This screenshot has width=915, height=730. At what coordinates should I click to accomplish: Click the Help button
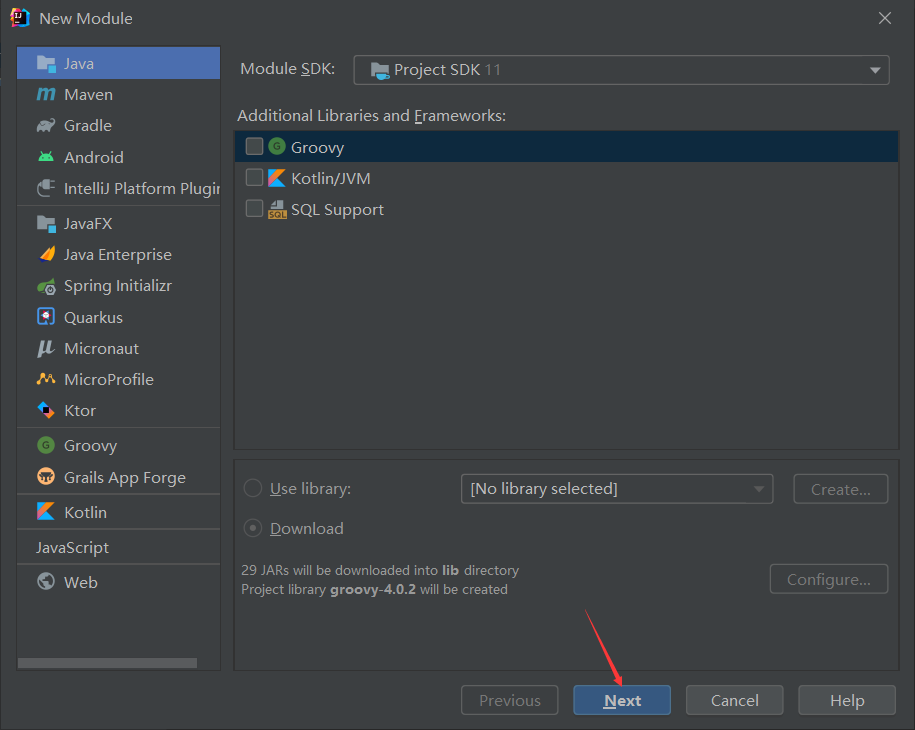(846, 700)
